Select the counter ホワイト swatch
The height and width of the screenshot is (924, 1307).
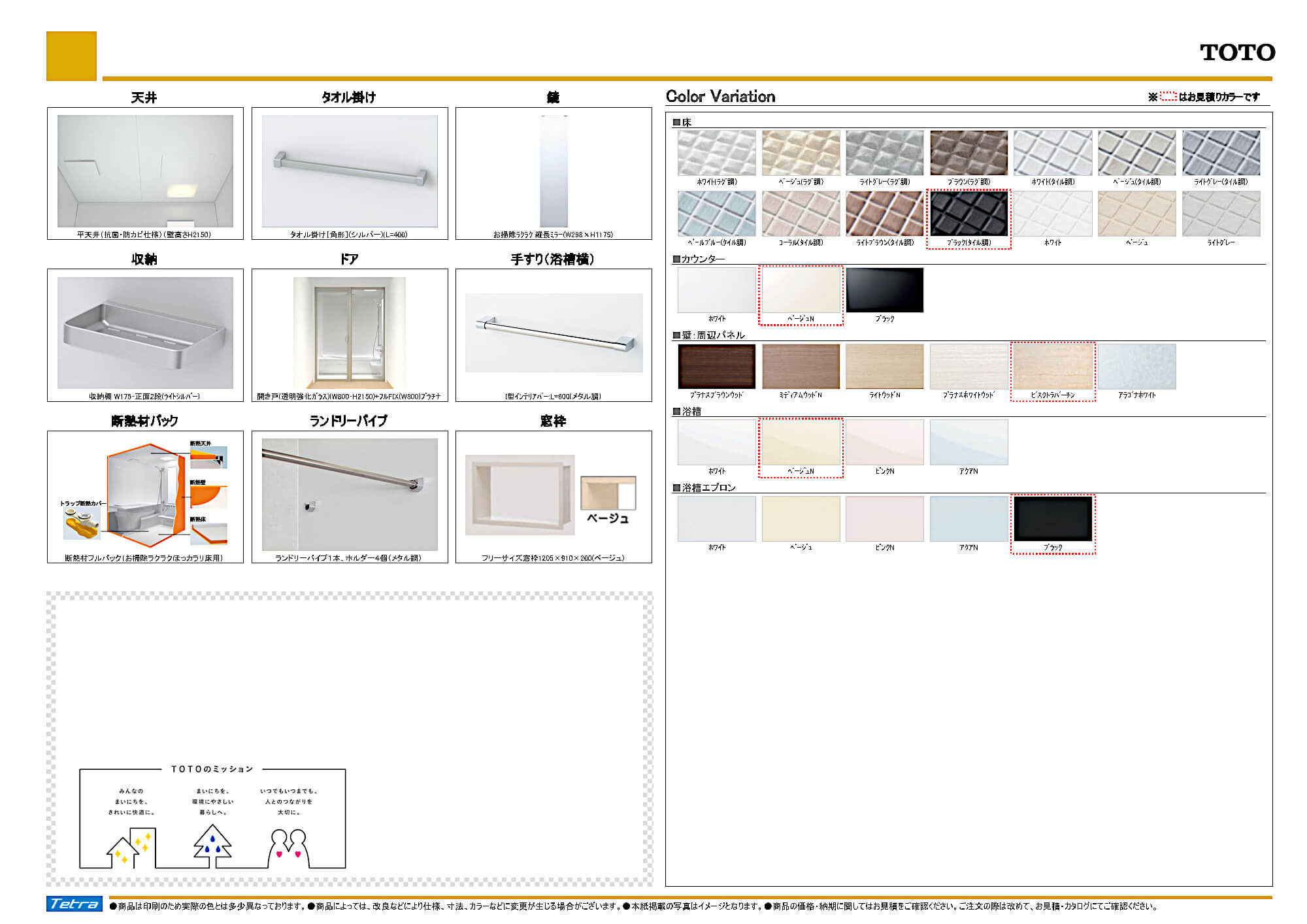717,290
